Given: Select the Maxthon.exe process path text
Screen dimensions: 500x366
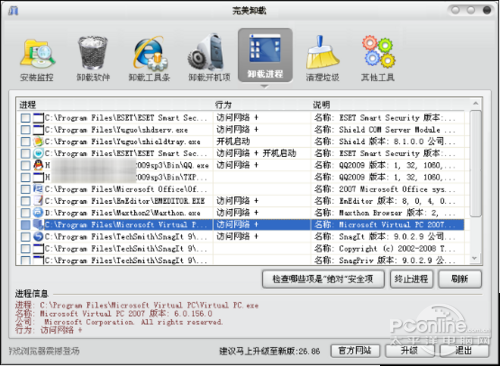Looking at the screenshot, I should point(122,213).
